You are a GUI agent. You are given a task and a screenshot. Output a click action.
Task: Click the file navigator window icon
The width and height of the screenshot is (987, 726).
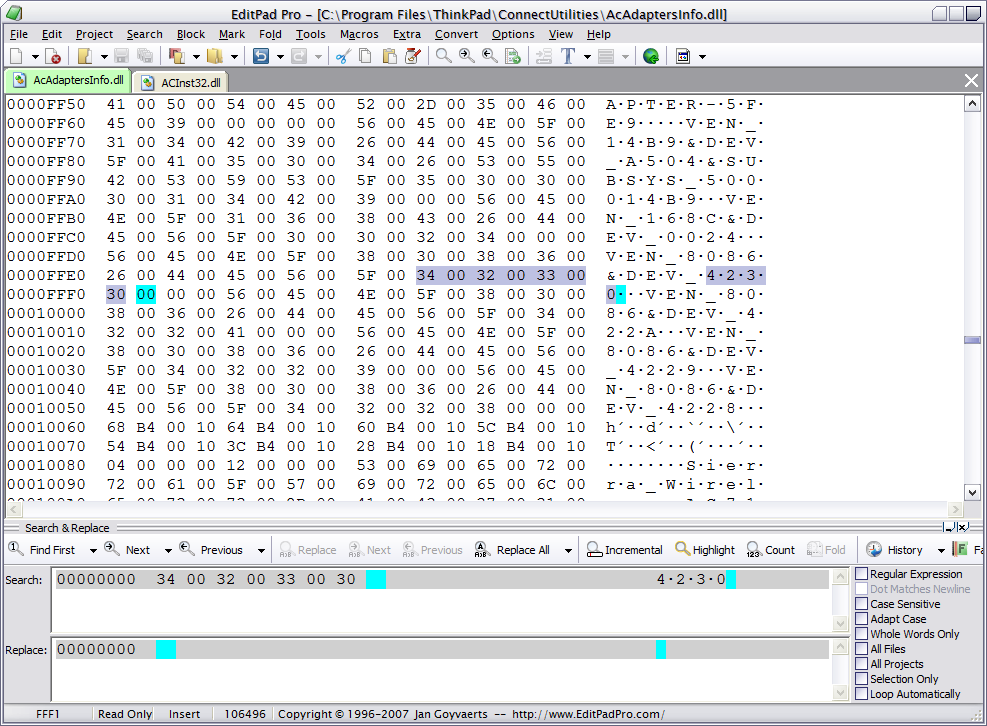click(x=683, y=57)
